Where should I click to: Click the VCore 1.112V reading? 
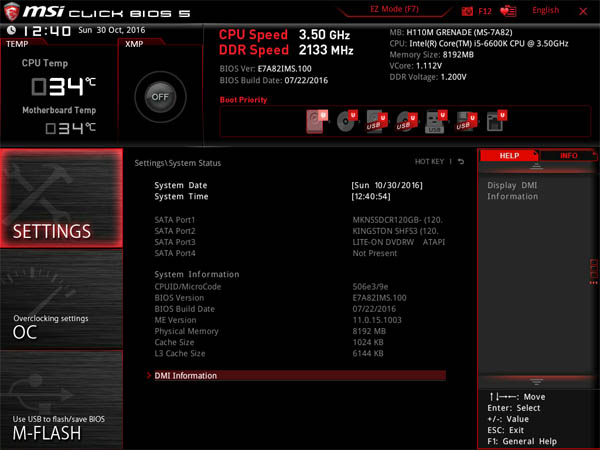(416, 66)
